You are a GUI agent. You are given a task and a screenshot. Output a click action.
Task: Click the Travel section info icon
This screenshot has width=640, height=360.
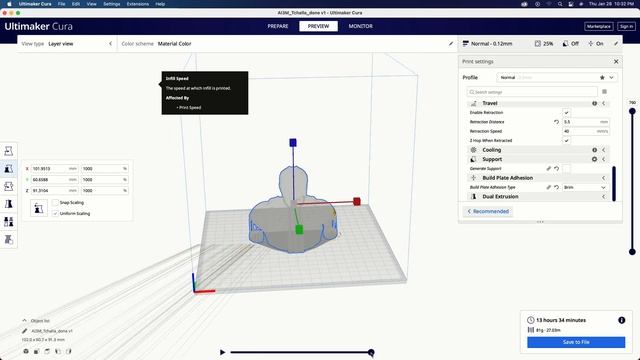594,103
